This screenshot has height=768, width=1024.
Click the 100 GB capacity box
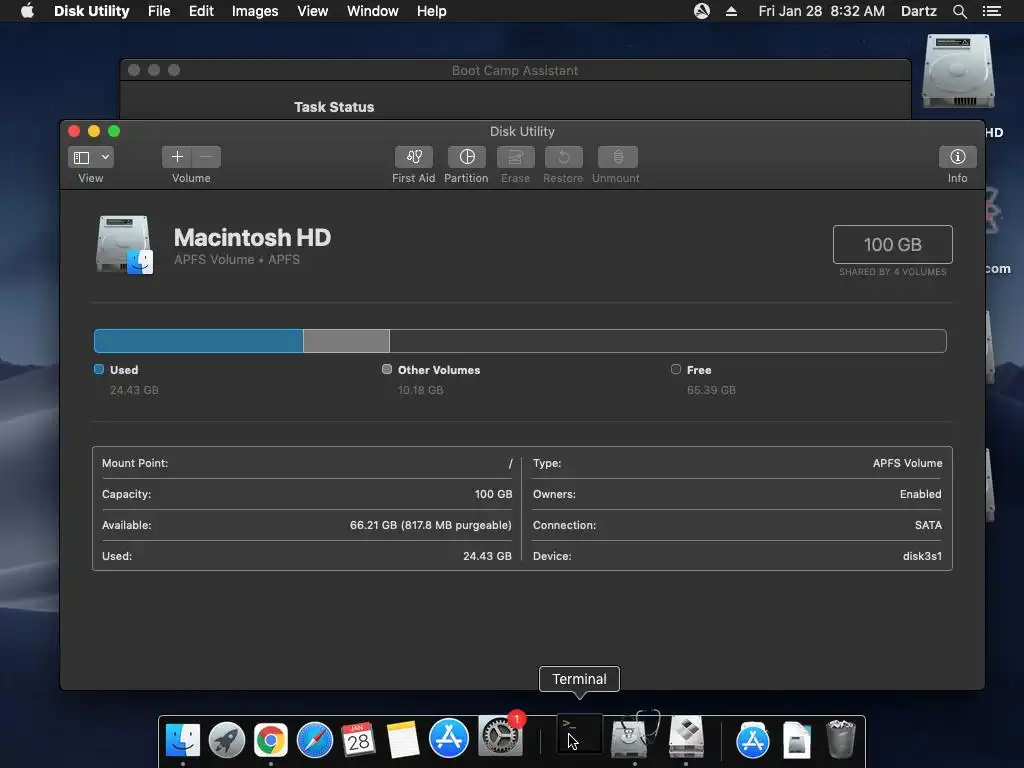(893, 244)
